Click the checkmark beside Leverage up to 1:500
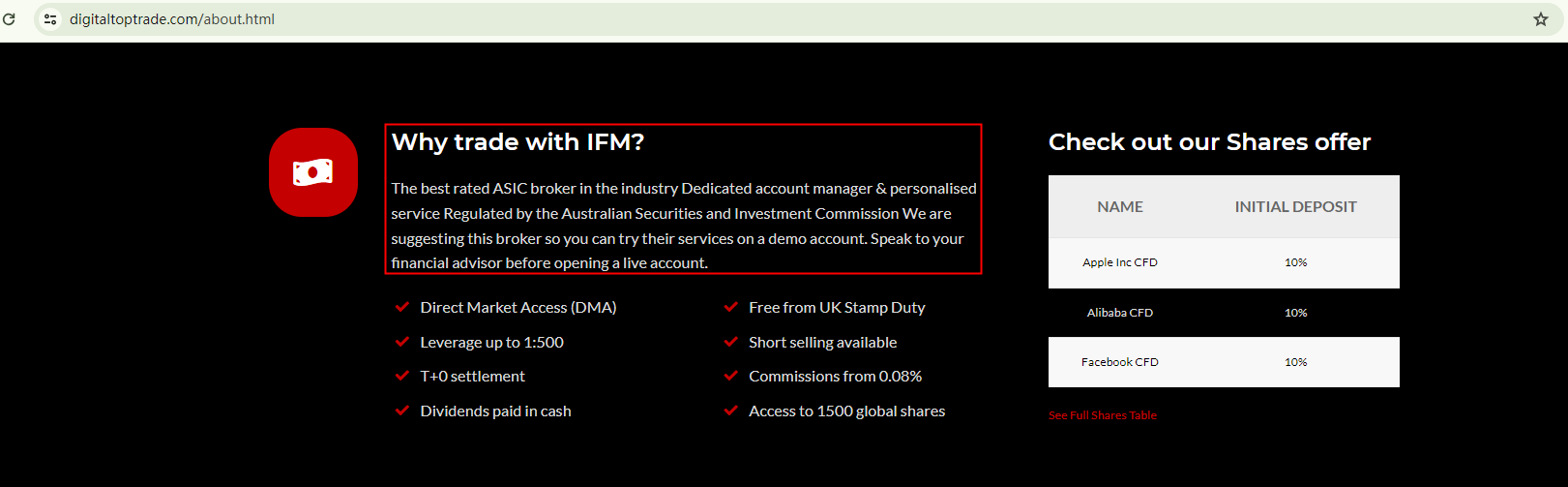The image size is (1568, 487). click(402, 342)
